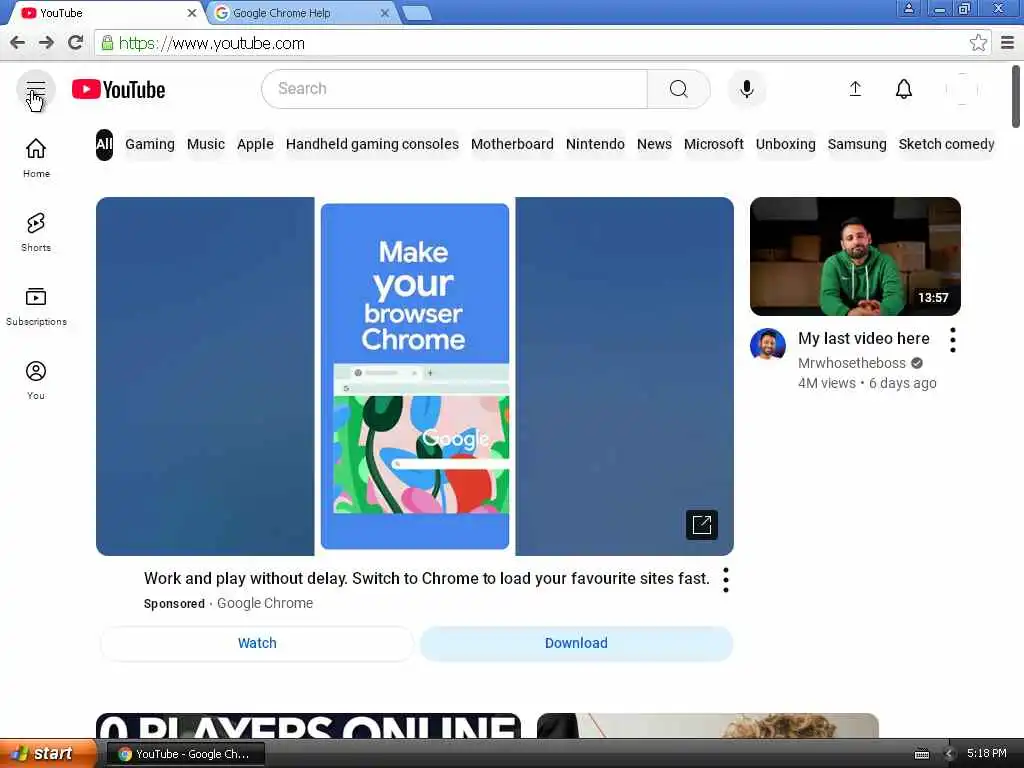Screen dimensions: 1024x768
Task: Select the News filter chip
Action: (x=654, y=144)
